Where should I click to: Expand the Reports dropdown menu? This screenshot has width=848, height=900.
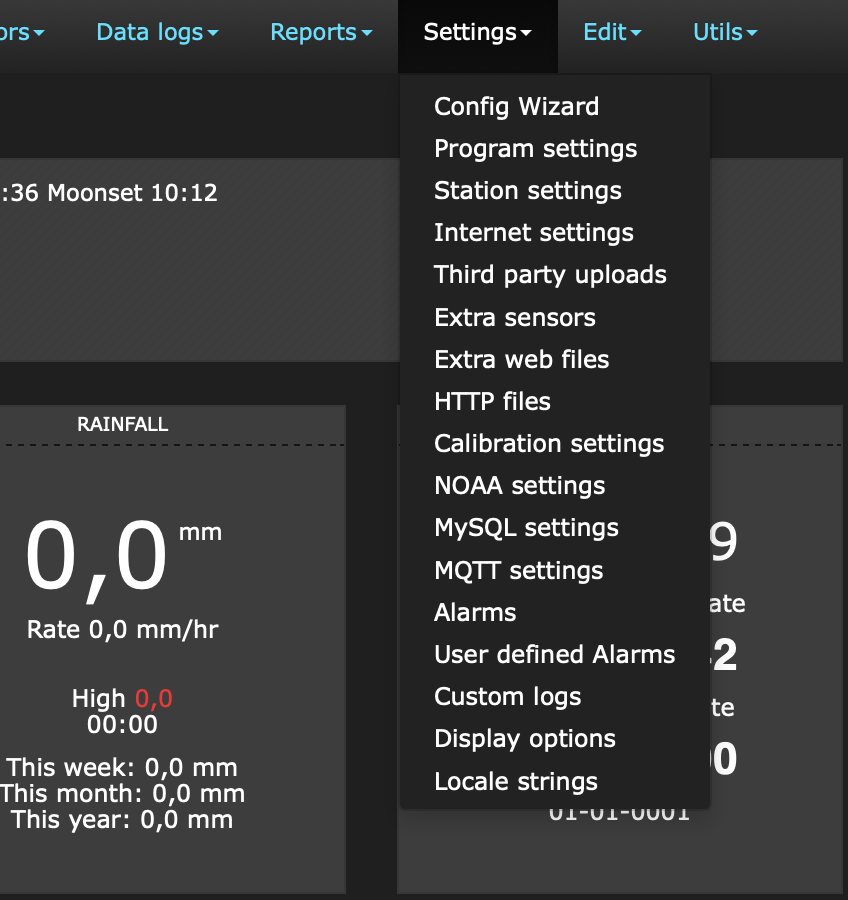[321, 33]
